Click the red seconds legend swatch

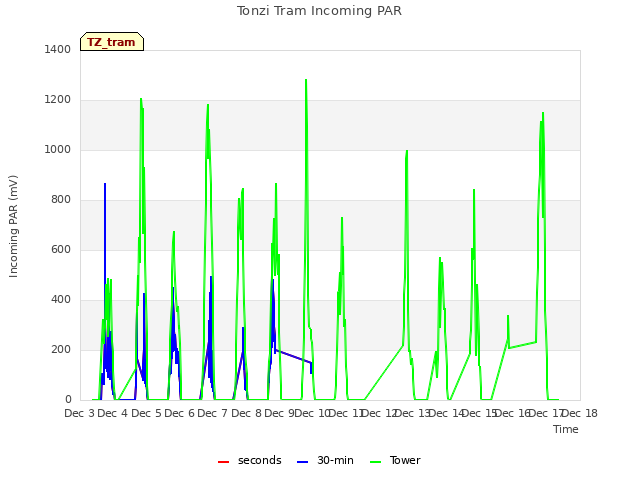(x=223, y=462)
